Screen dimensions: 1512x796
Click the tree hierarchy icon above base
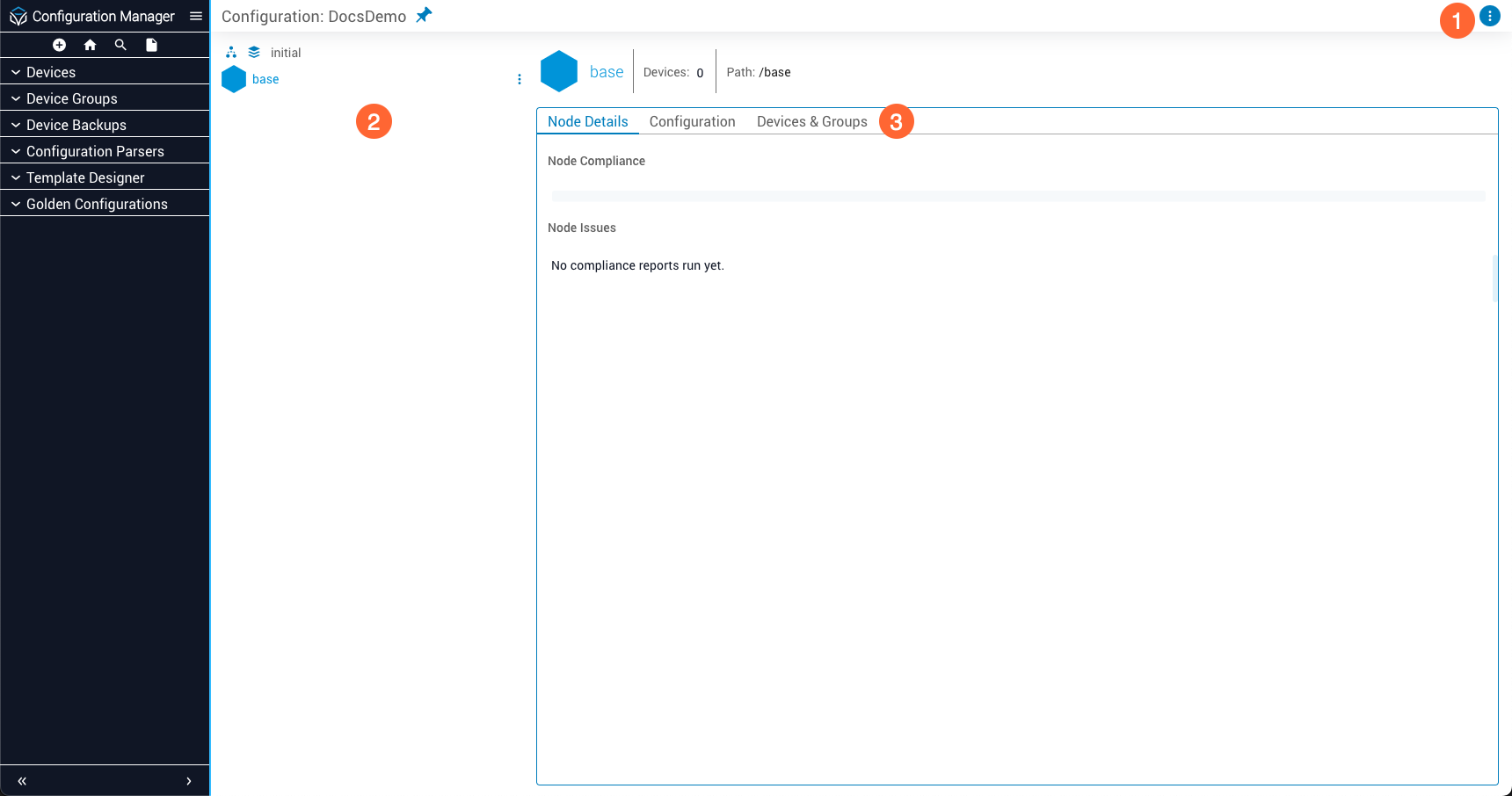click(231, 53)
